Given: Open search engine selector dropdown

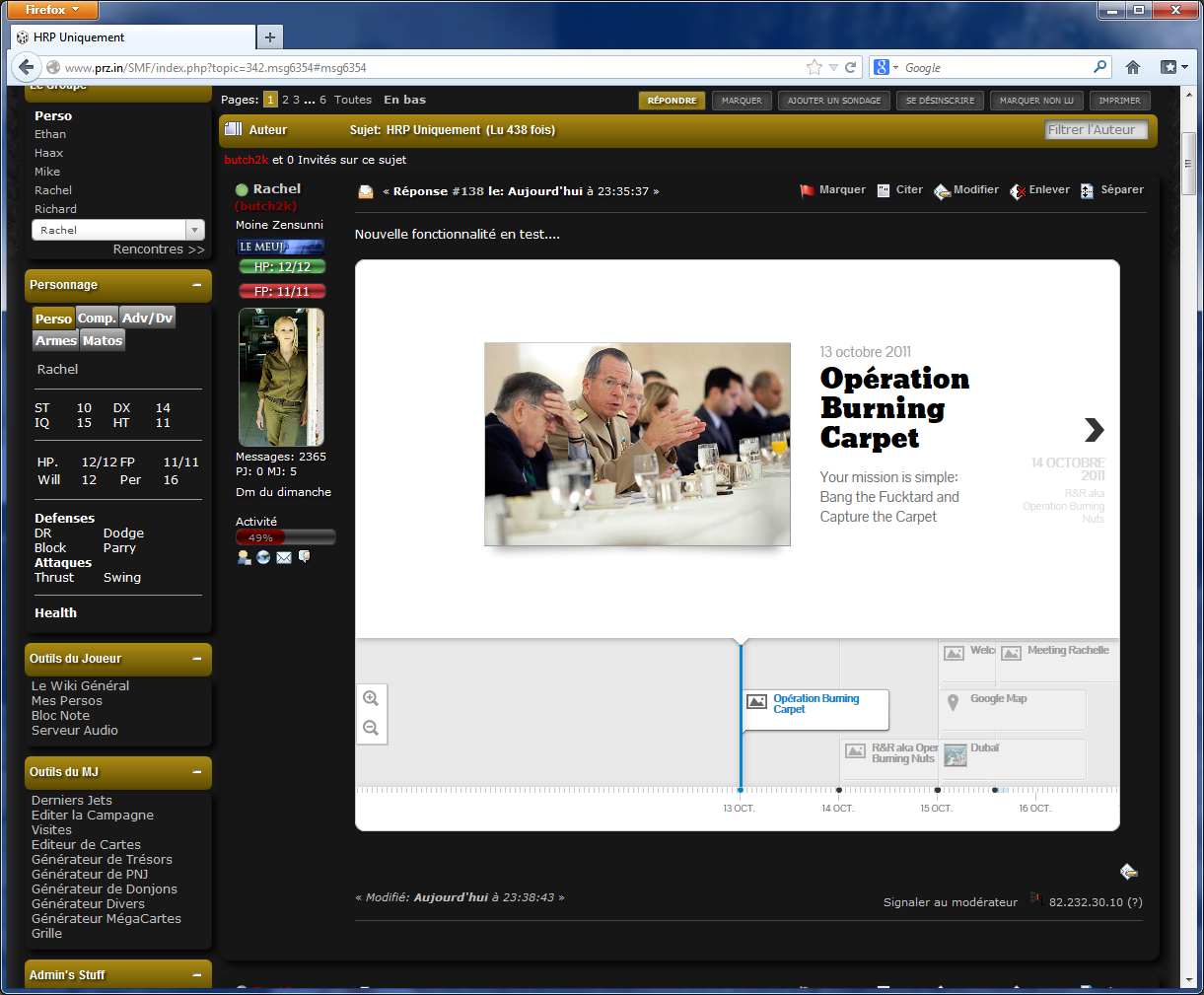Looking at the screenshot, I should [885, 67].
